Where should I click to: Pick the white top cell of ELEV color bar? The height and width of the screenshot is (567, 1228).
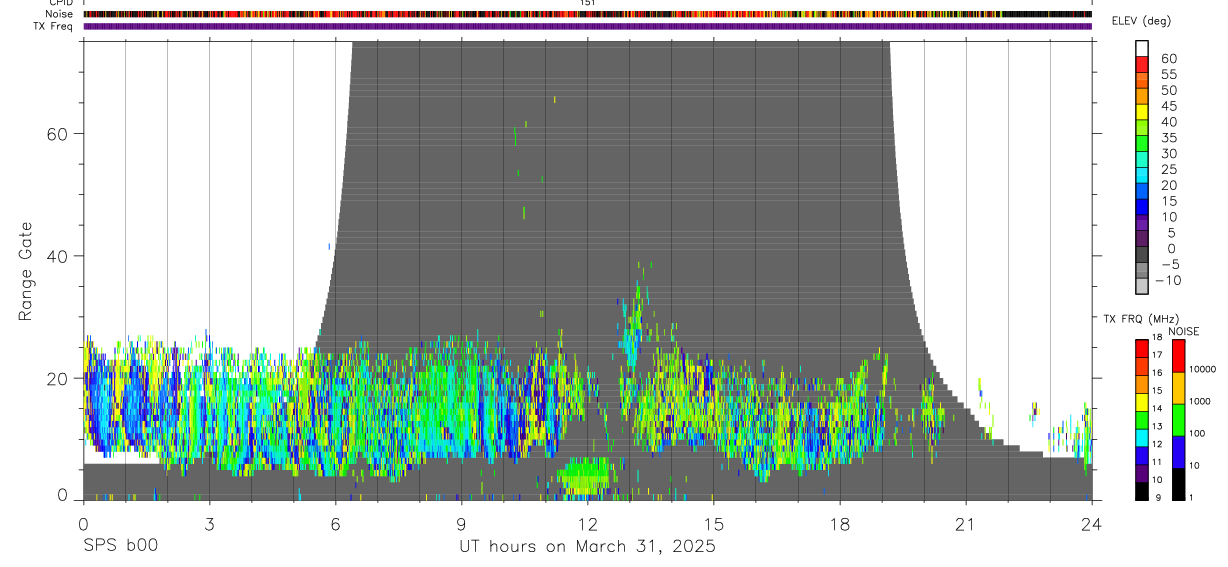tap(1142, 48)
